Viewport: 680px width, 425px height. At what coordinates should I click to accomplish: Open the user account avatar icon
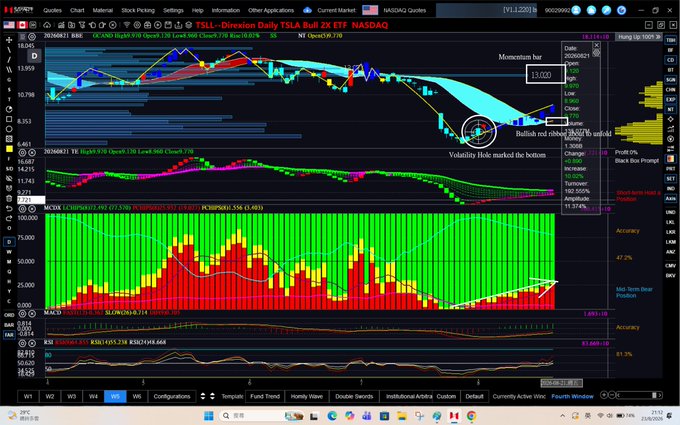[x=576, y=10]
